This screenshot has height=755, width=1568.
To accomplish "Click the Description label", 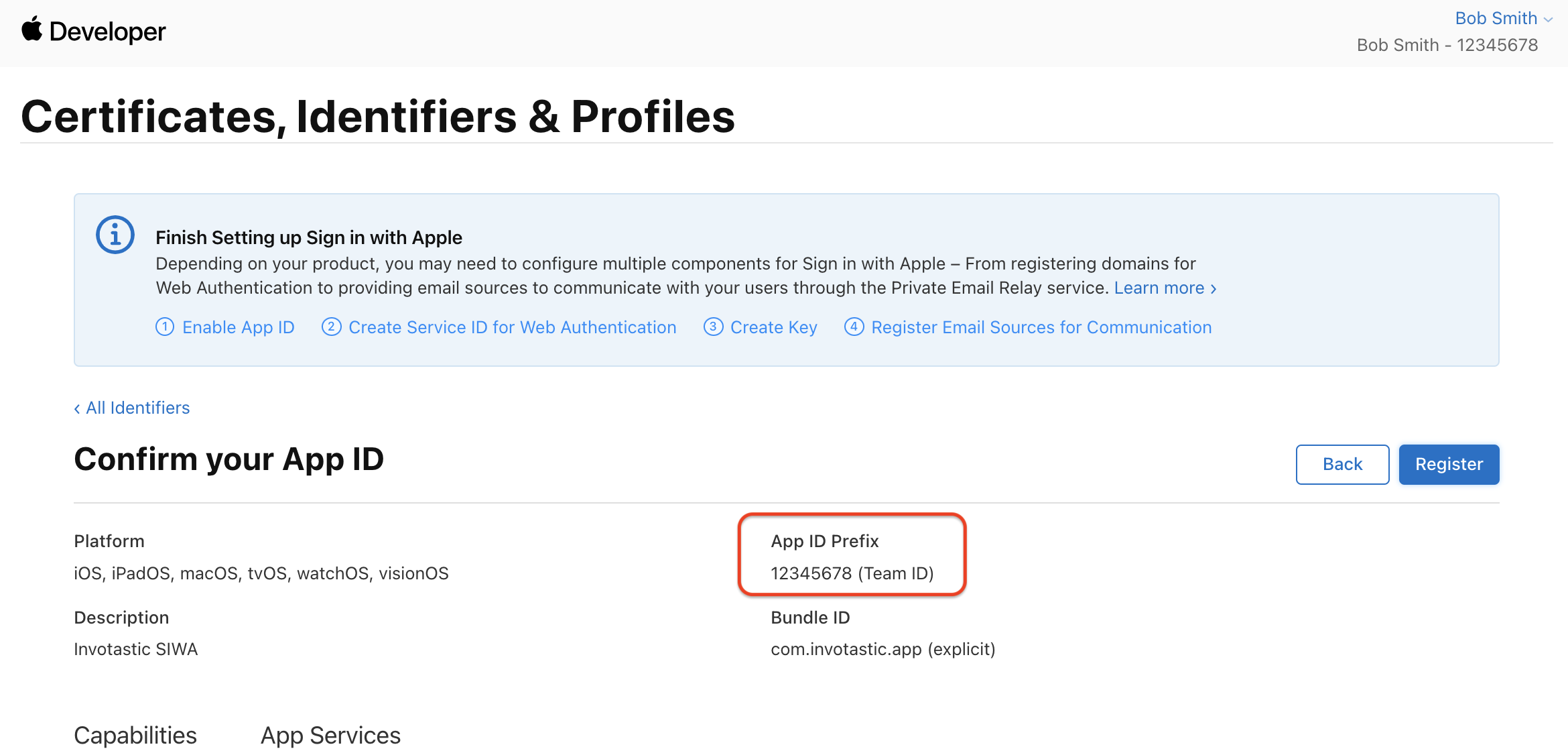I will pyautogui.click(x=121, y=618).
